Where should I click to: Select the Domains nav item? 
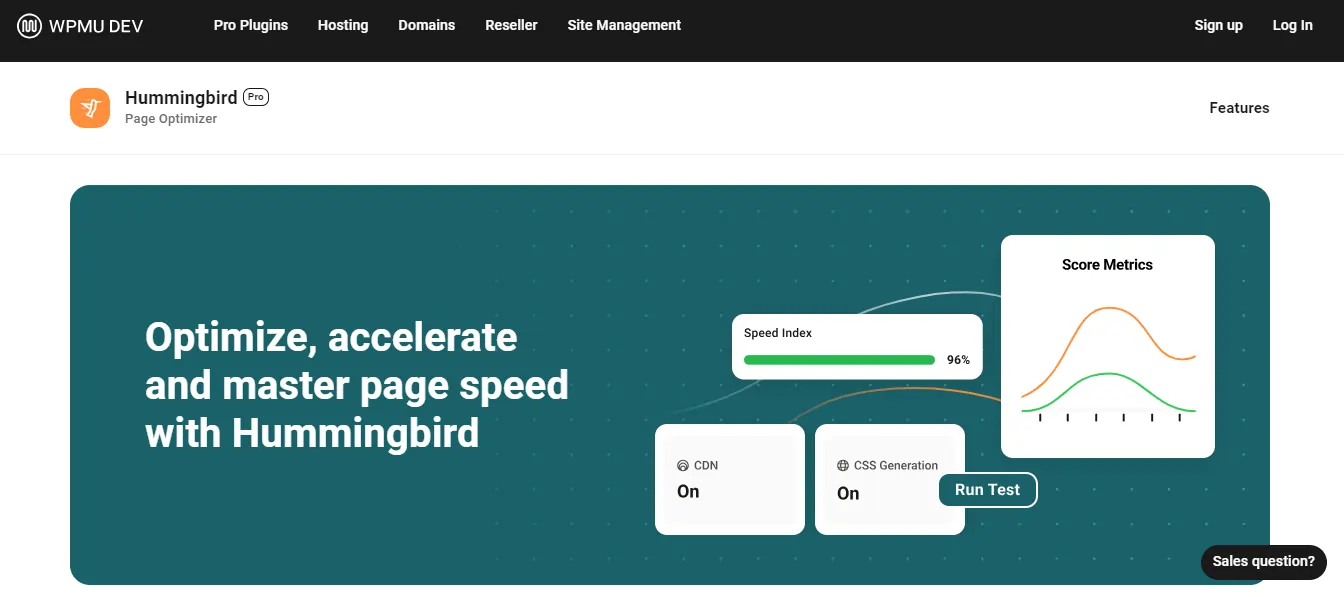(426, 25)
